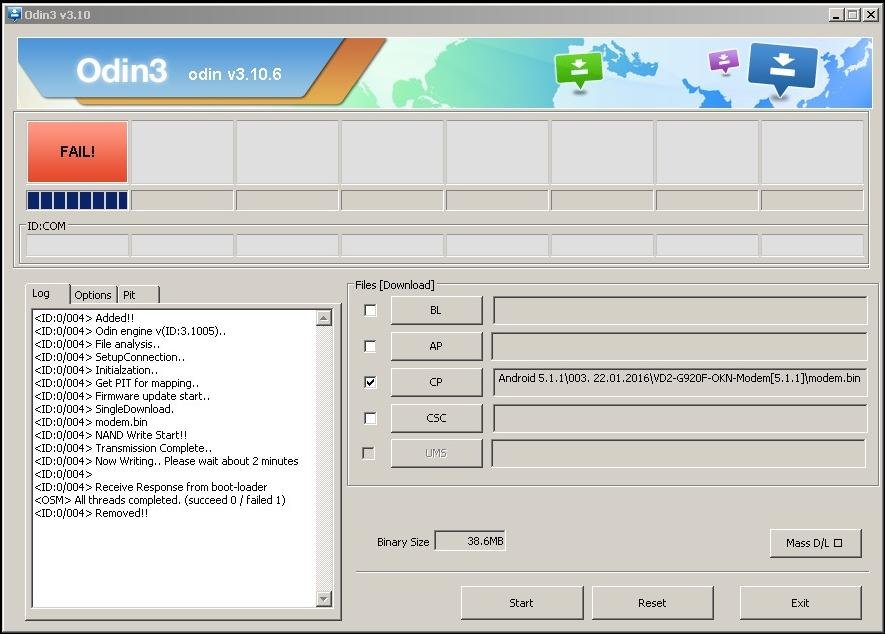The width and height of the screenshot is (885, 634).
Task: Uncheck the CP file checkbox
Action: tap(370, 382)
